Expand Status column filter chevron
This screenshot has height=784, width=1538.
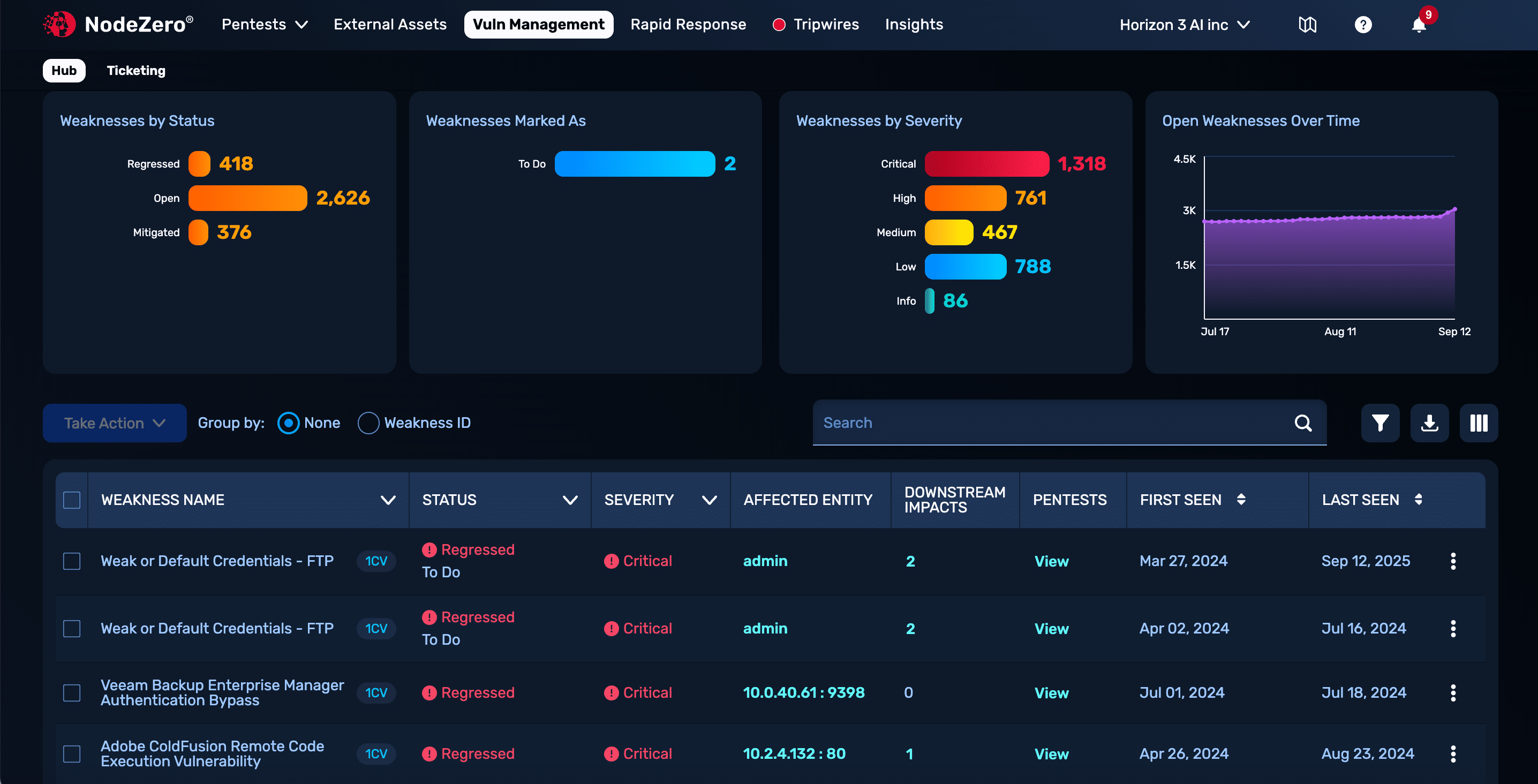pos(570,500)
